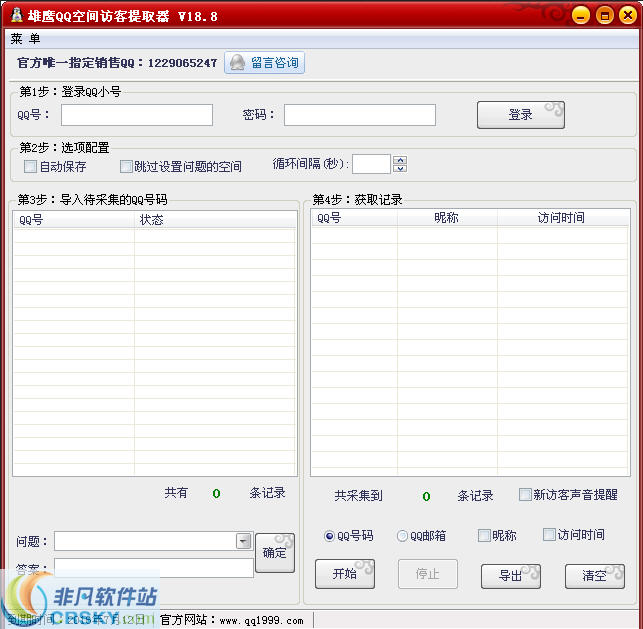The height and width of the screenshot is (629, 643).
Task: Increase loop interval with up arrow
Action: [x=400, y=160]
